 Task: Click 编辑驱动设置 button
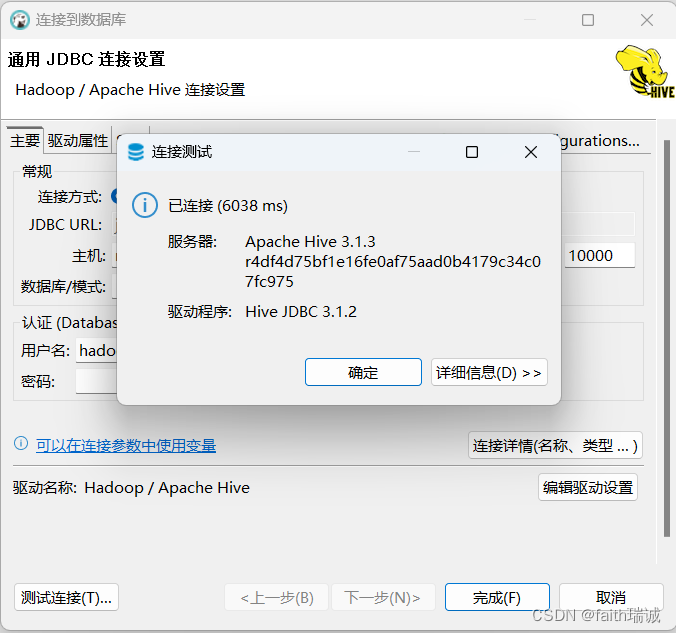588,487
